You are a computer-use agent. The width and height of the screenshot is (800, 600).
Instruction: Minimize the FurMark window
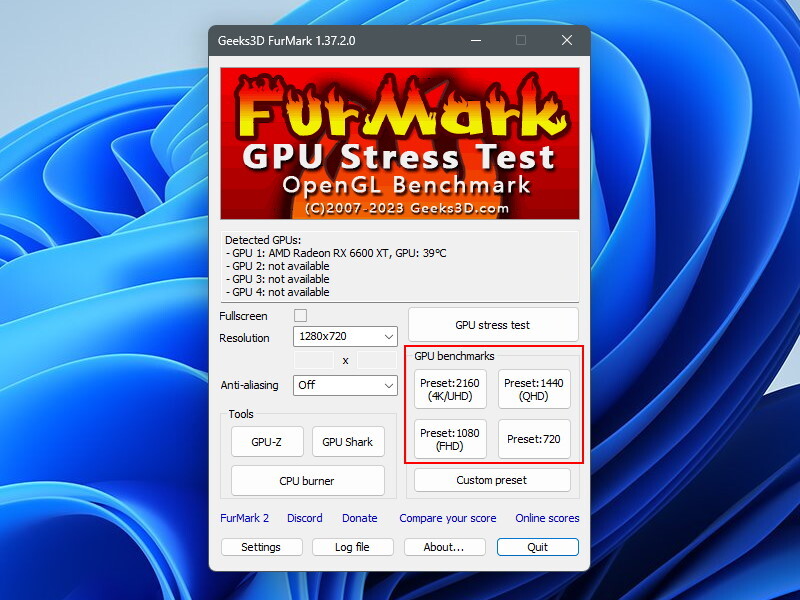[x=476, y=40]
